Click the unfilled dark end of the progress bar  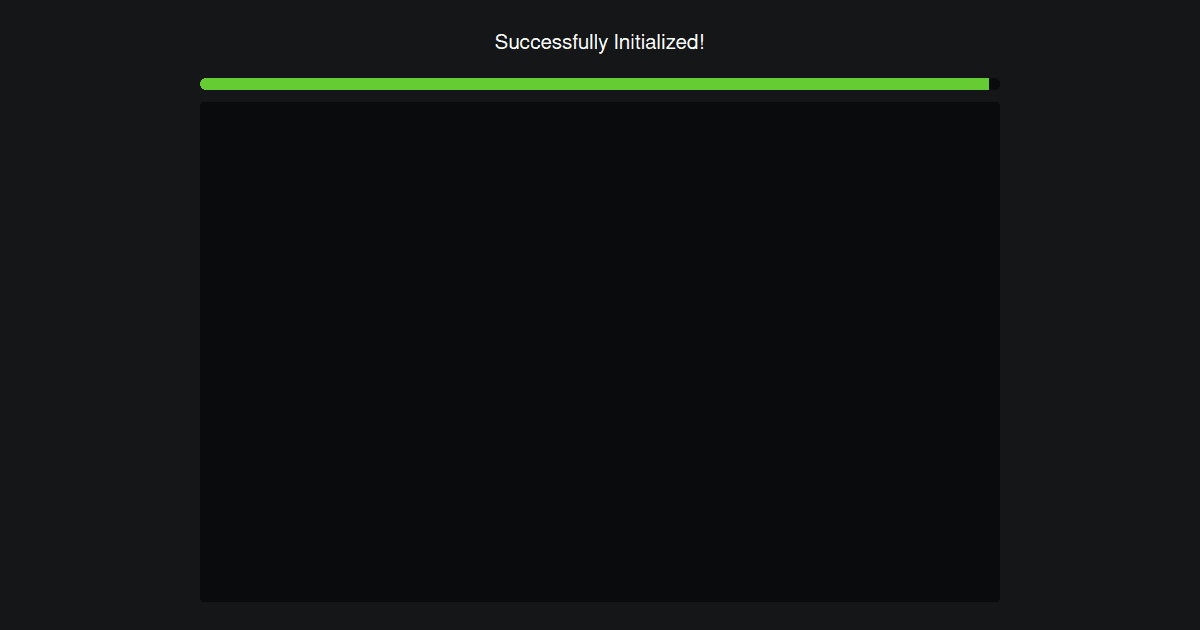[995, 84]
